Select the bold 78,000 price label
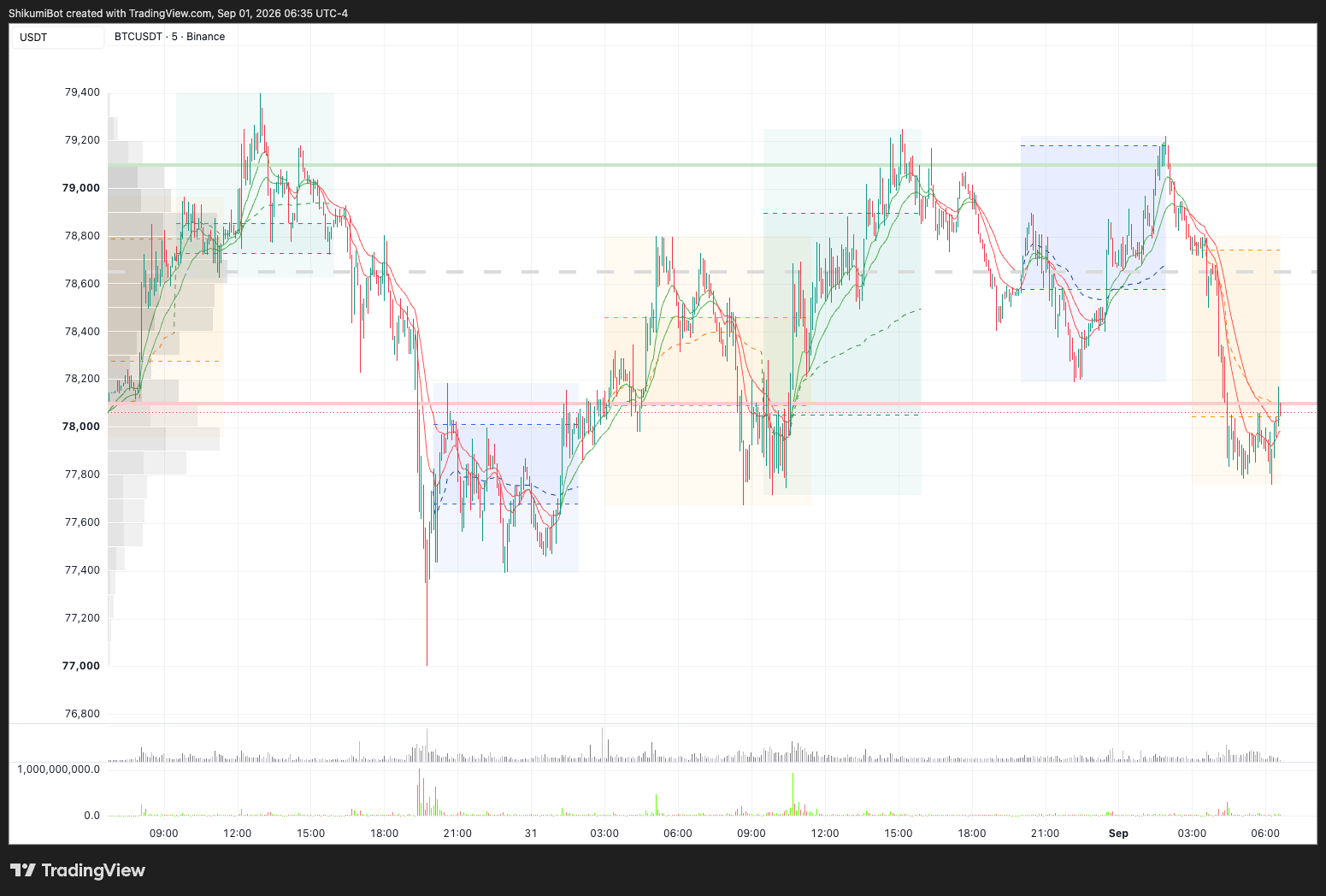 [x=81, y=427]
